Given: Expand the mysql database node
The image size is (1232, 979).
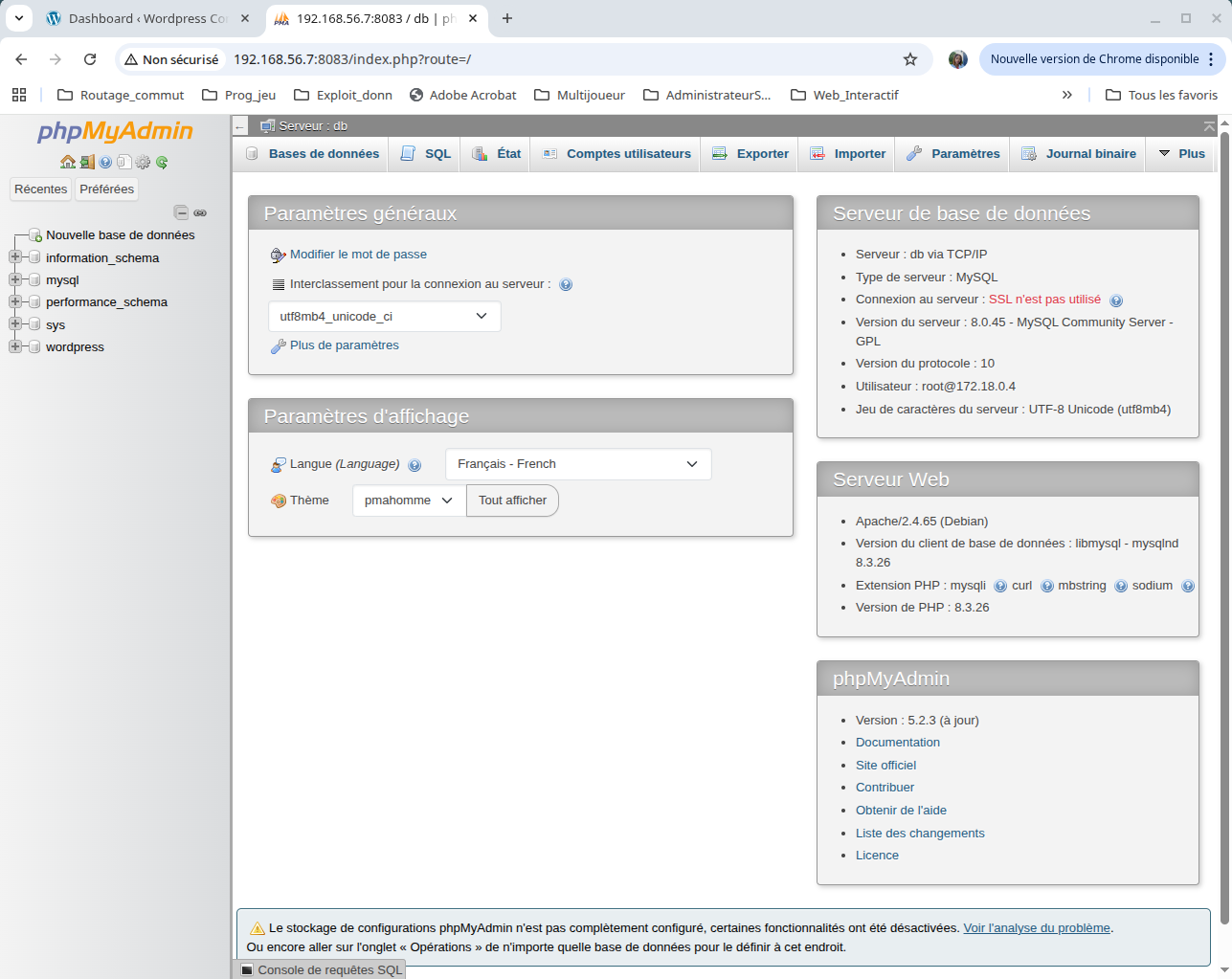Looking at the screenshot, I should 13,279.
